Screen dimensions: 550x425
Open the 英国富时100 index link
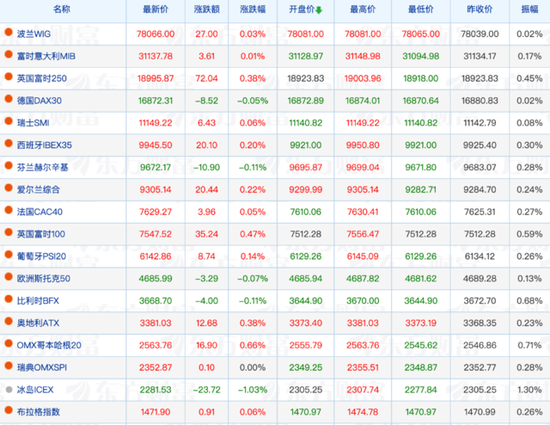coord(41,234)
